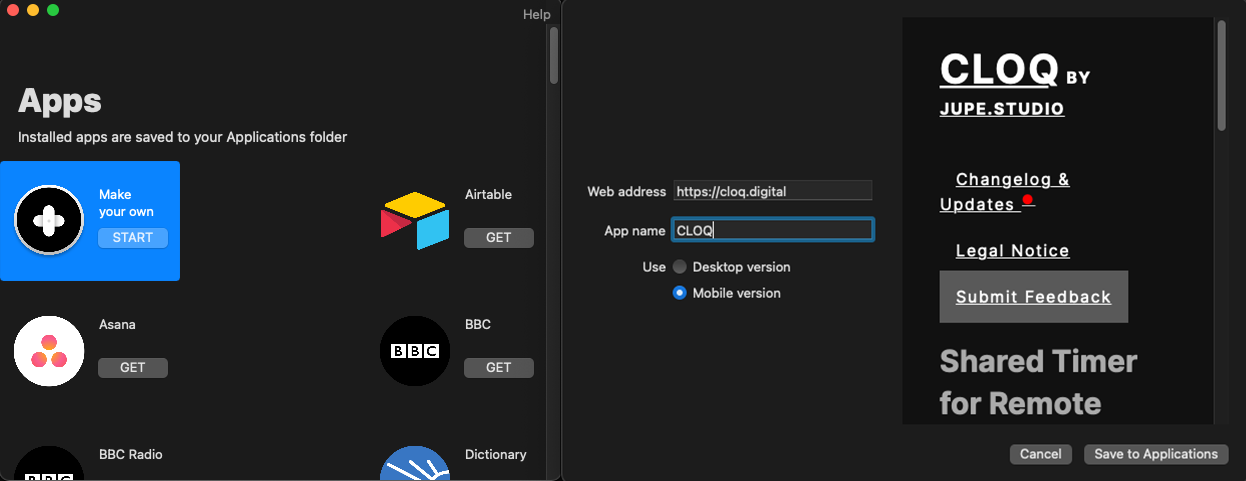Select Mobile version radio button

click(x=680, y=293)
